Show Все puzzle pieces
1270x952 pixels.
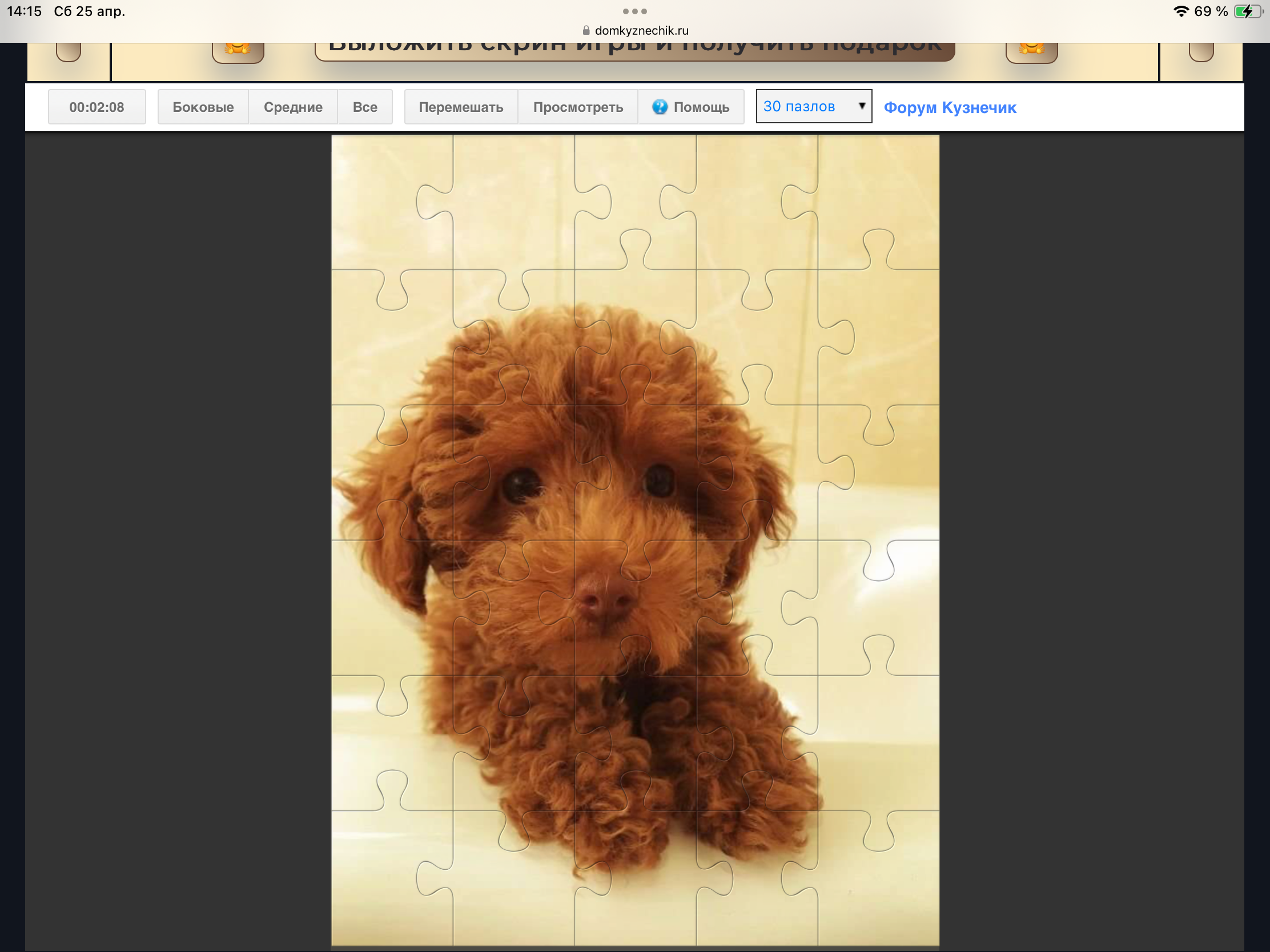364,107
